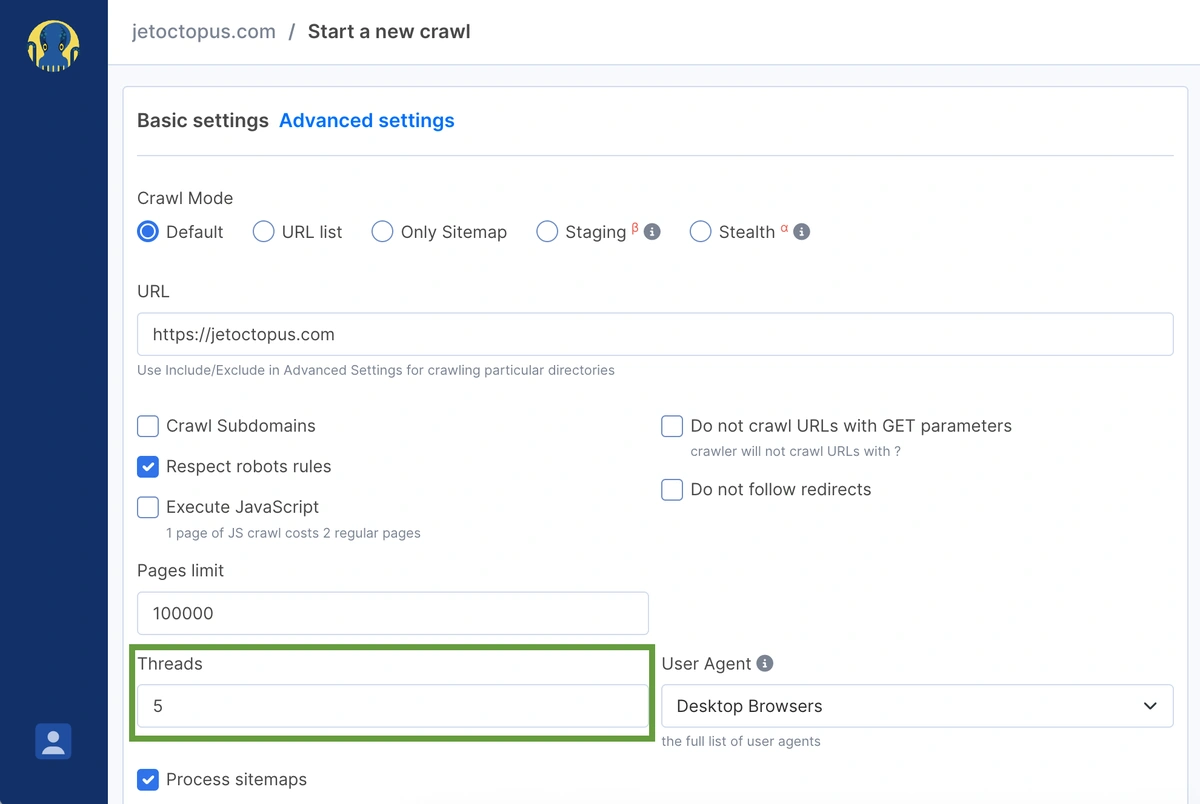Select Stealth crawl mode radio button
This screenshot has height=804, width=1200.
coord(700,232)
